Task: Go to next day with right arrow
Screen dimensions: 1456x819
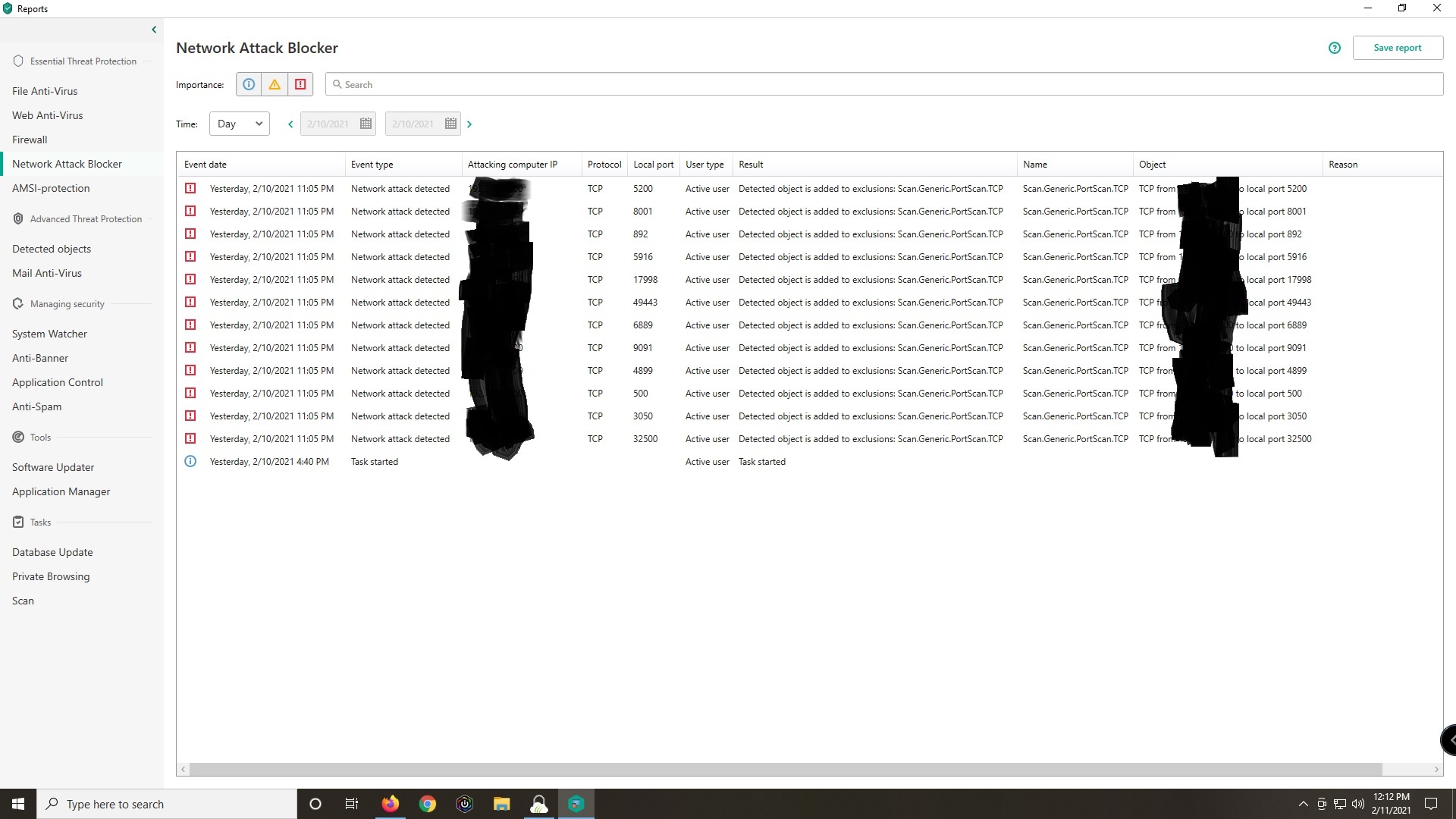Action: 469,124
